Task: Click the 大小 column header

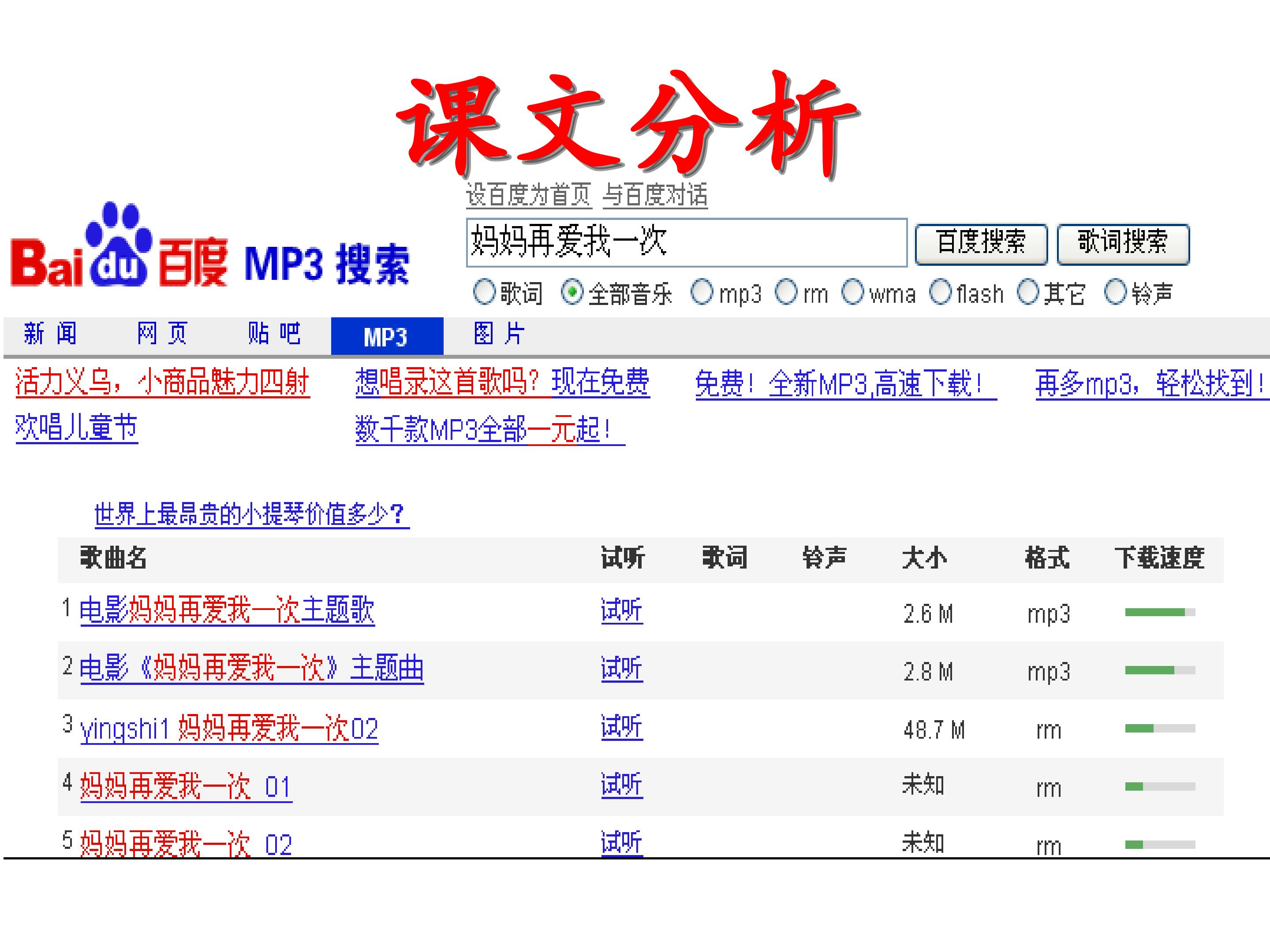Action: 924,558
